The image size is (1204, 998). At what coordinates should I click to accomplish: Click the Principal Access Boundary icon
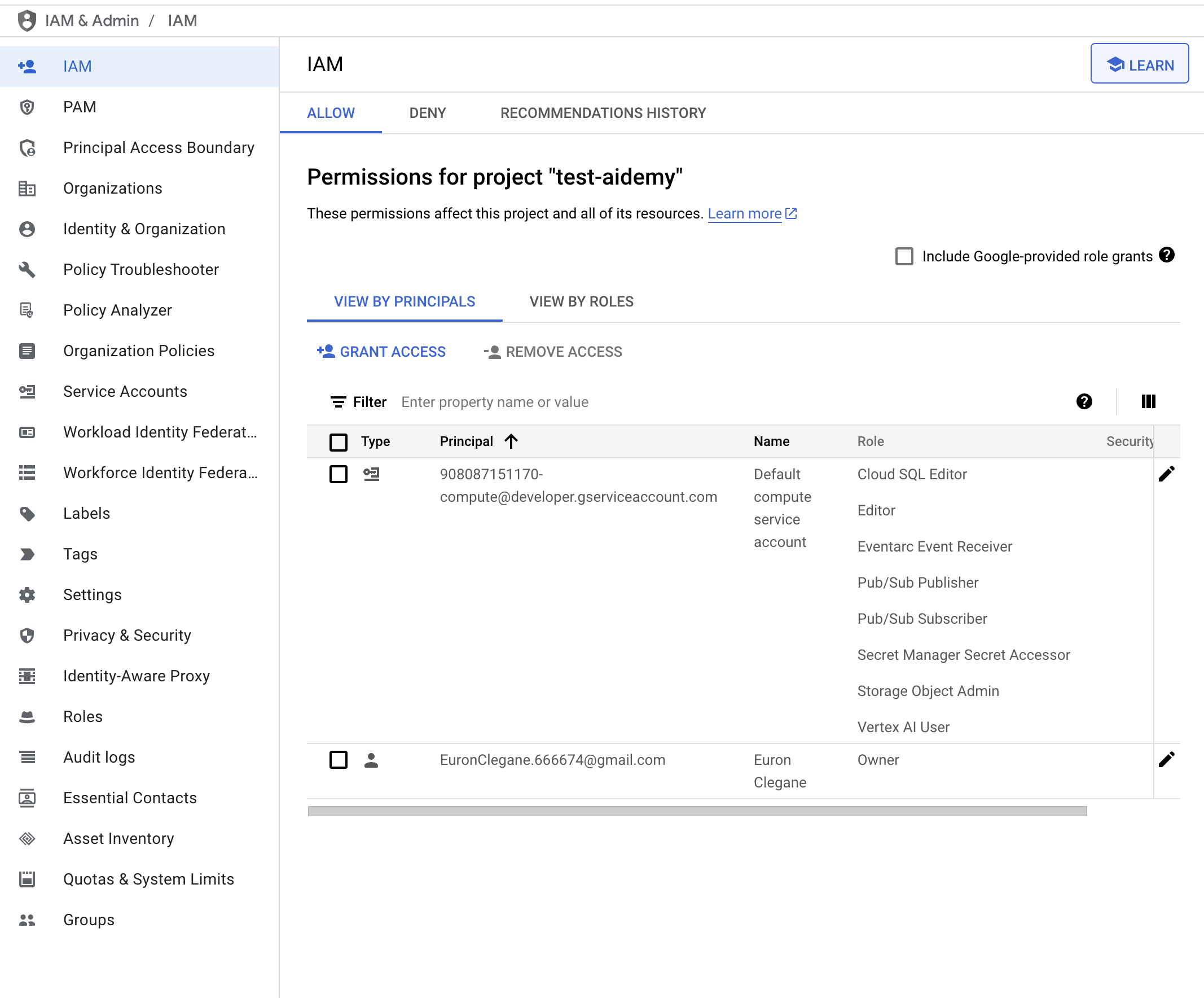point(28,147)
